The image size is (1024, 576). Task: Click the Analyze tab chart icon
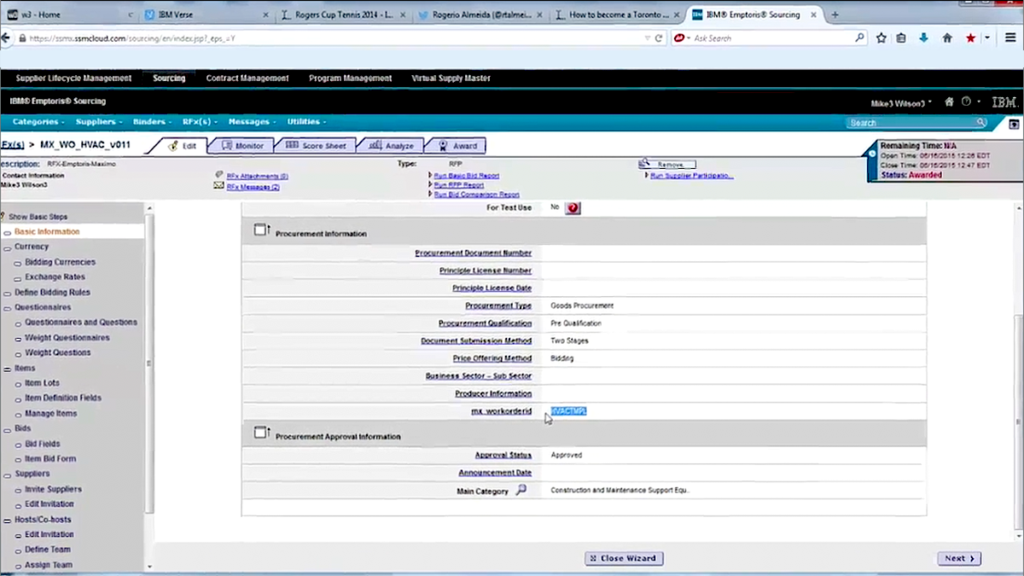[377, 146]
